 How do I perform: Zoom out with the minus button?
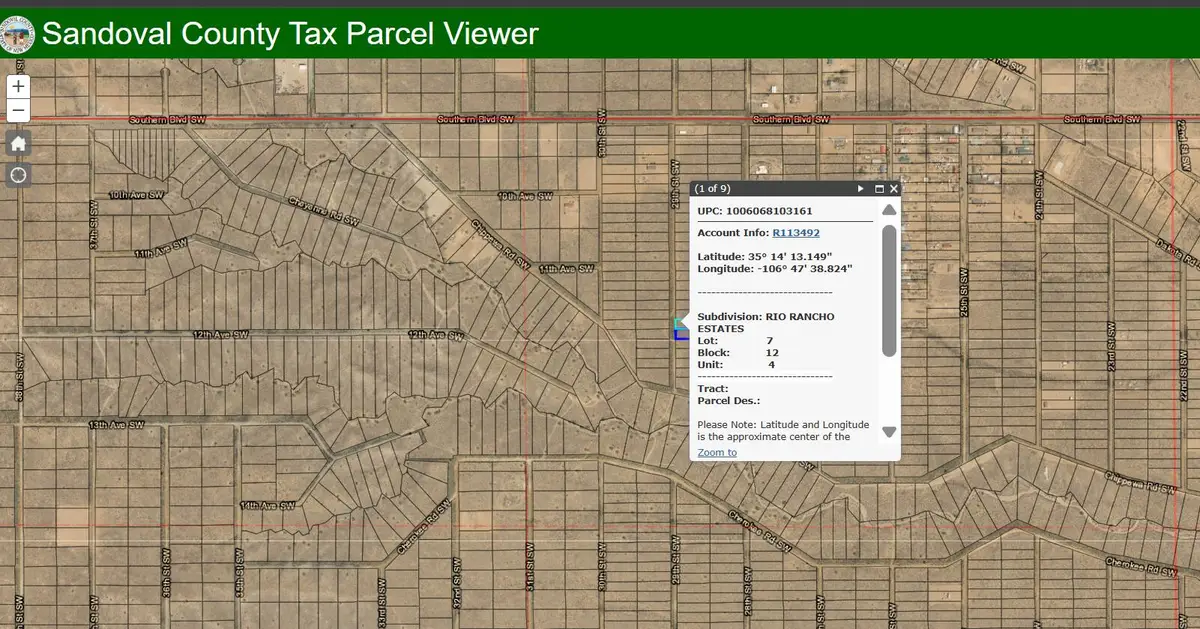(x=18, y=111)
